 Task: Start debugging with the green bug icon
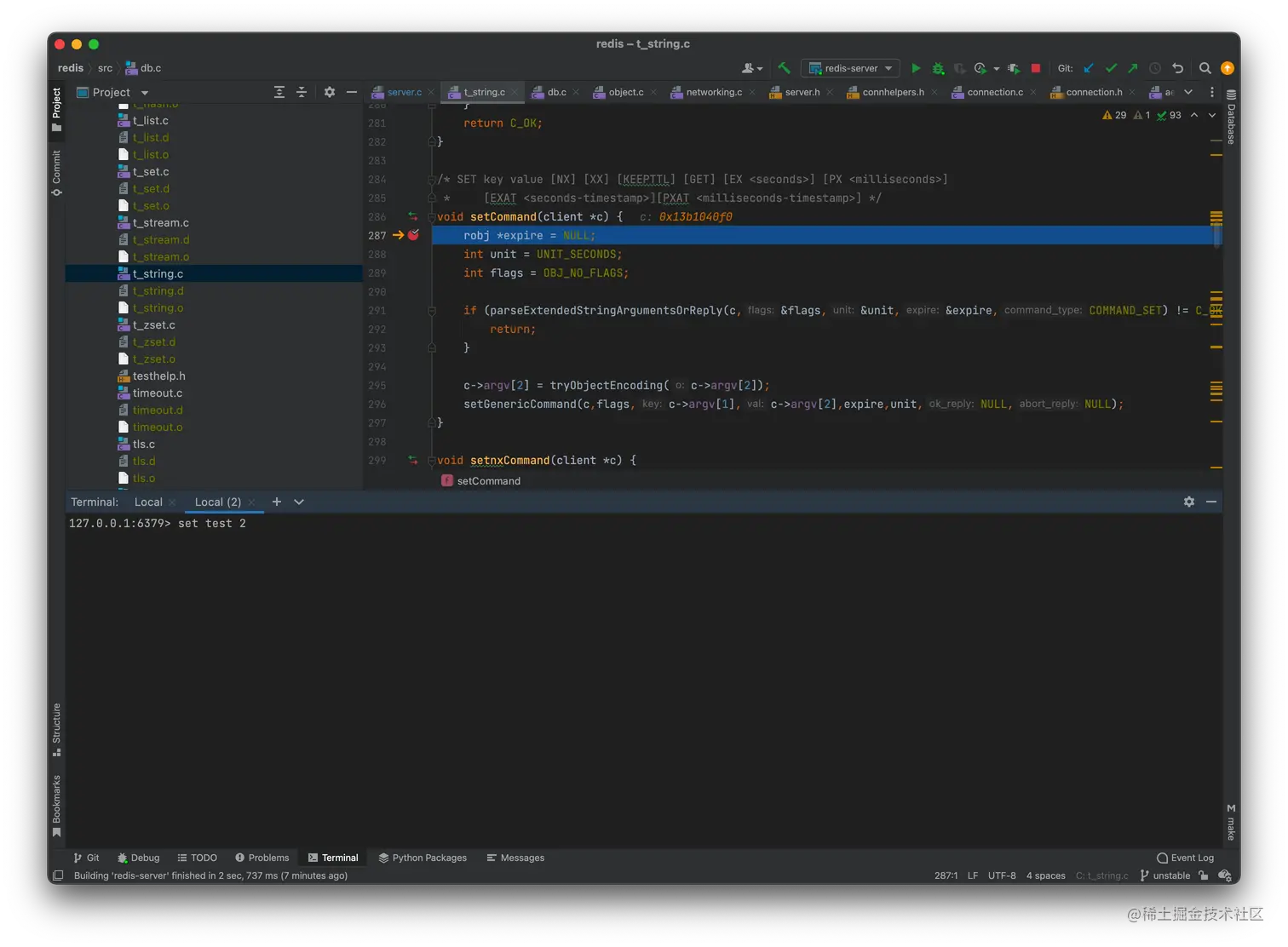pyautogui.click(x=938, y=68)
